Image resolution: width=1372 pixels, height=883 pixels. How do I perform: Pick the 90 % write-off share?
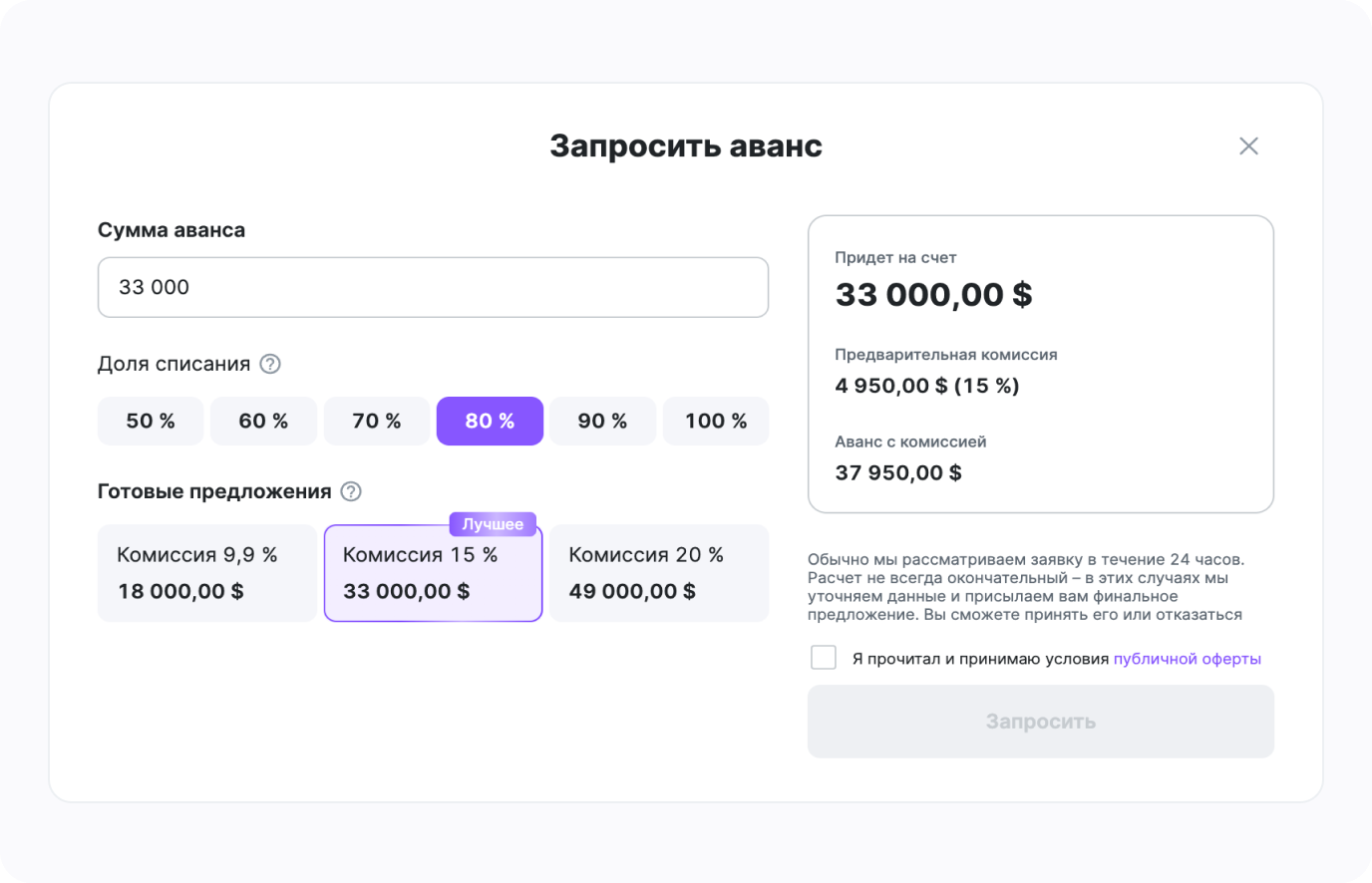click(602, 422)
